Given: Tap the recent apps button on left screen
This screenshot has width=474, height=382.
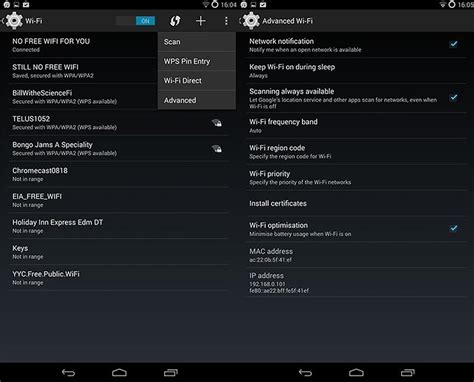Looking at the screenshot, I should click(x=171, y=372).
